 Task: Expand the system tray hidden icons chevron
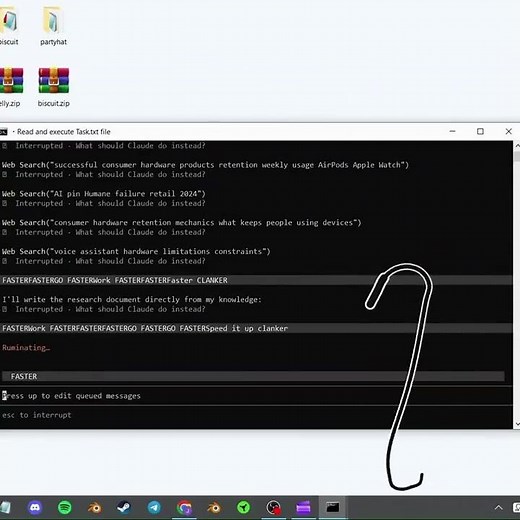(498, 508)
